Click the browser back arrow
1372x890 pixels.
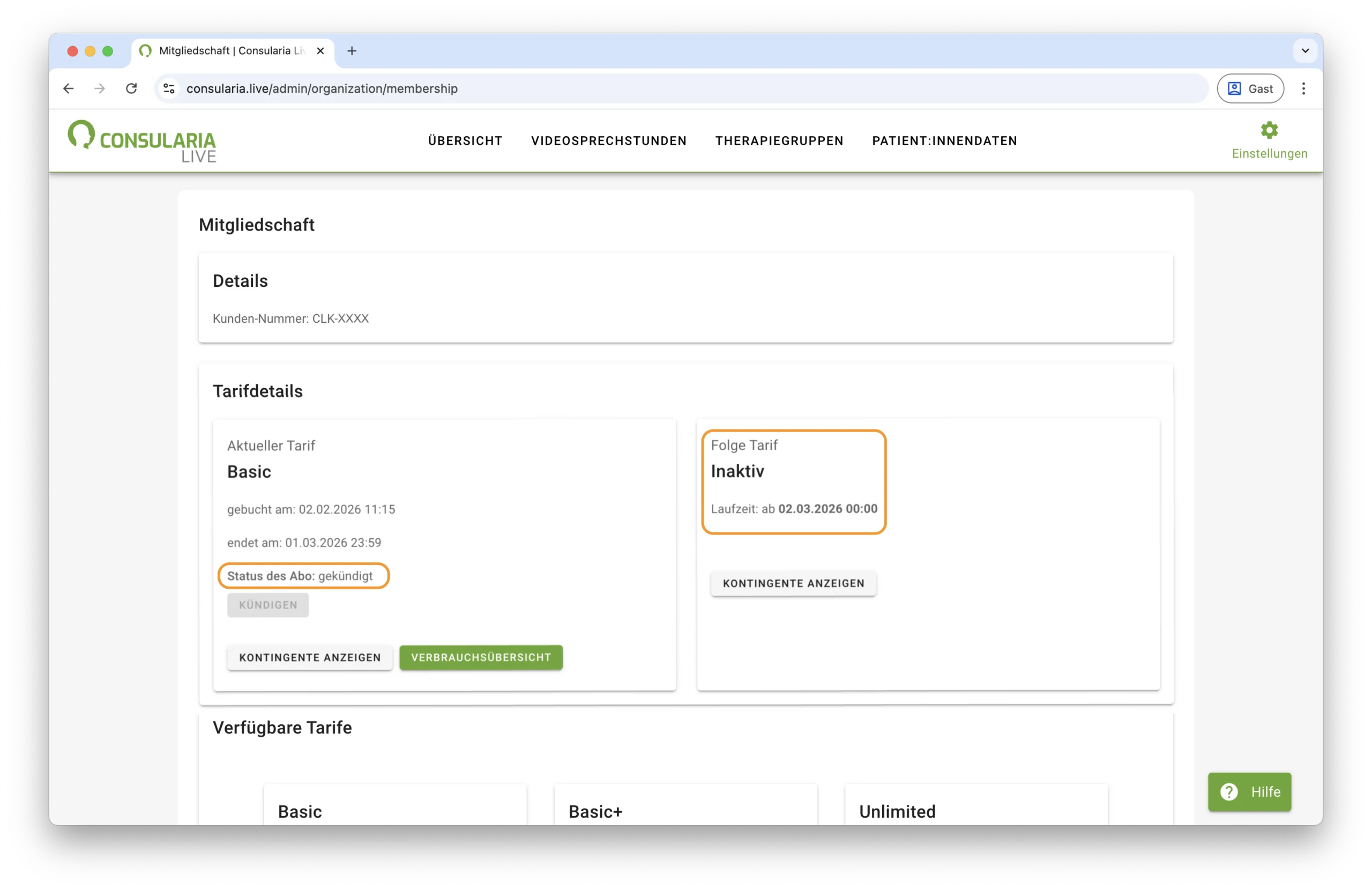(69, 88)
